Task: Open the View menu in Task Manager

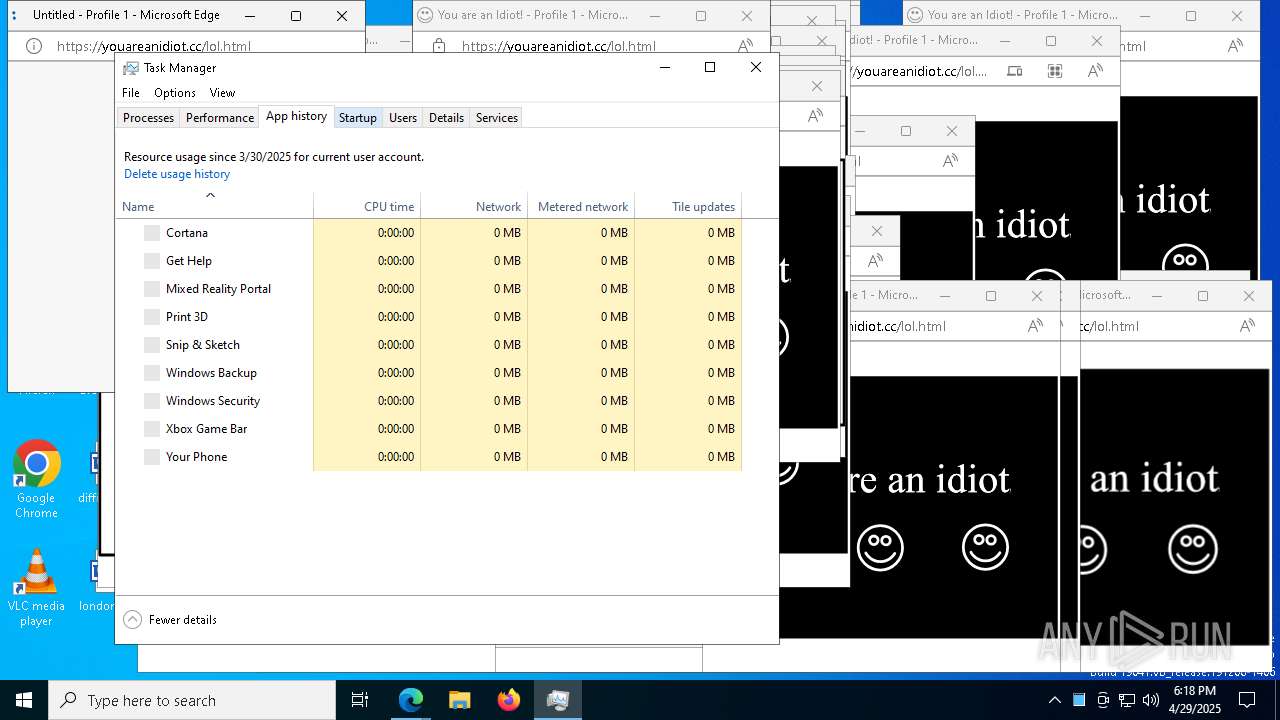Action: coord(222,92)
